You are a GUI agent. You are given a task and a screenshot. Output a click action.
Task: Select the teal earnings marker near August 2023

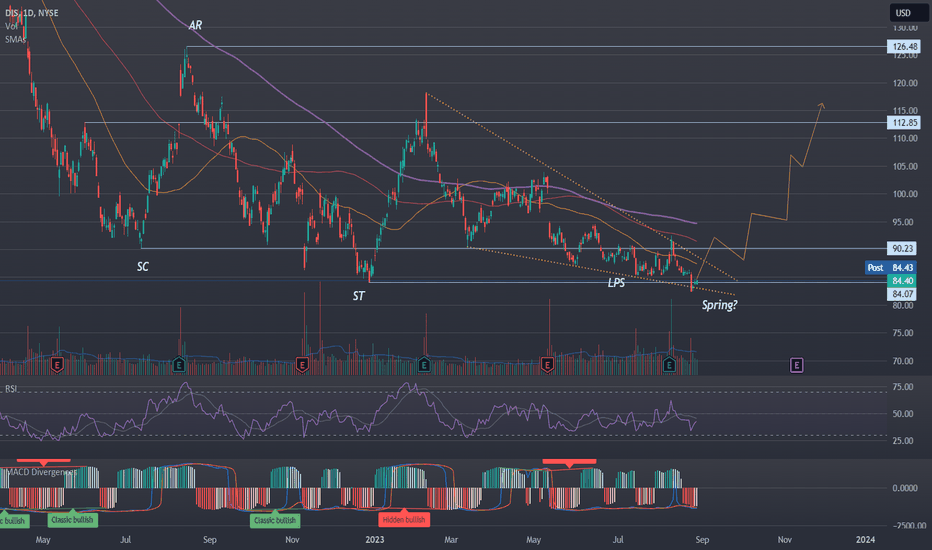click(669, 364)
